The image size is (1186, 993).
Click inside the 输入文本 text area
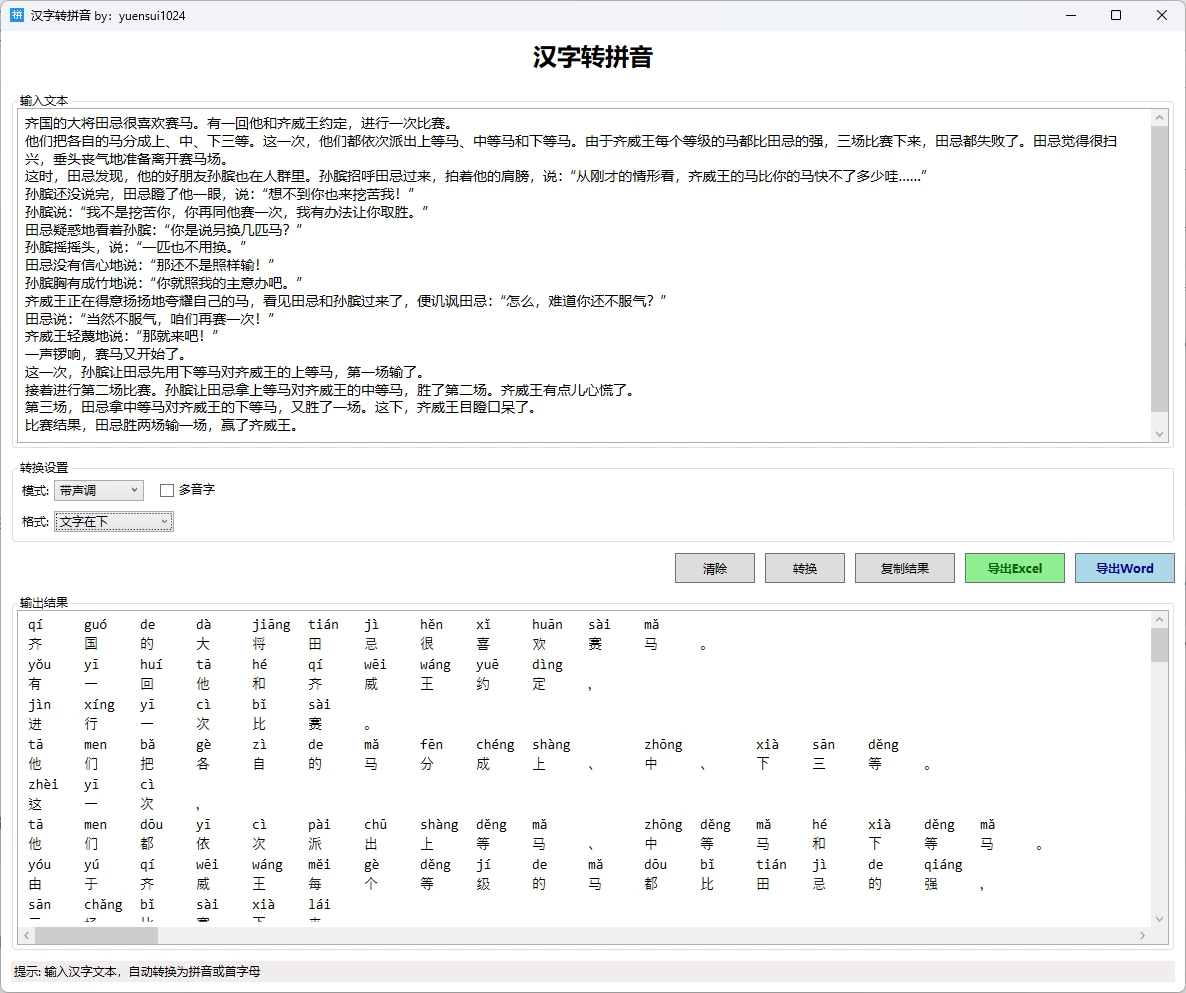coord(584,275)
